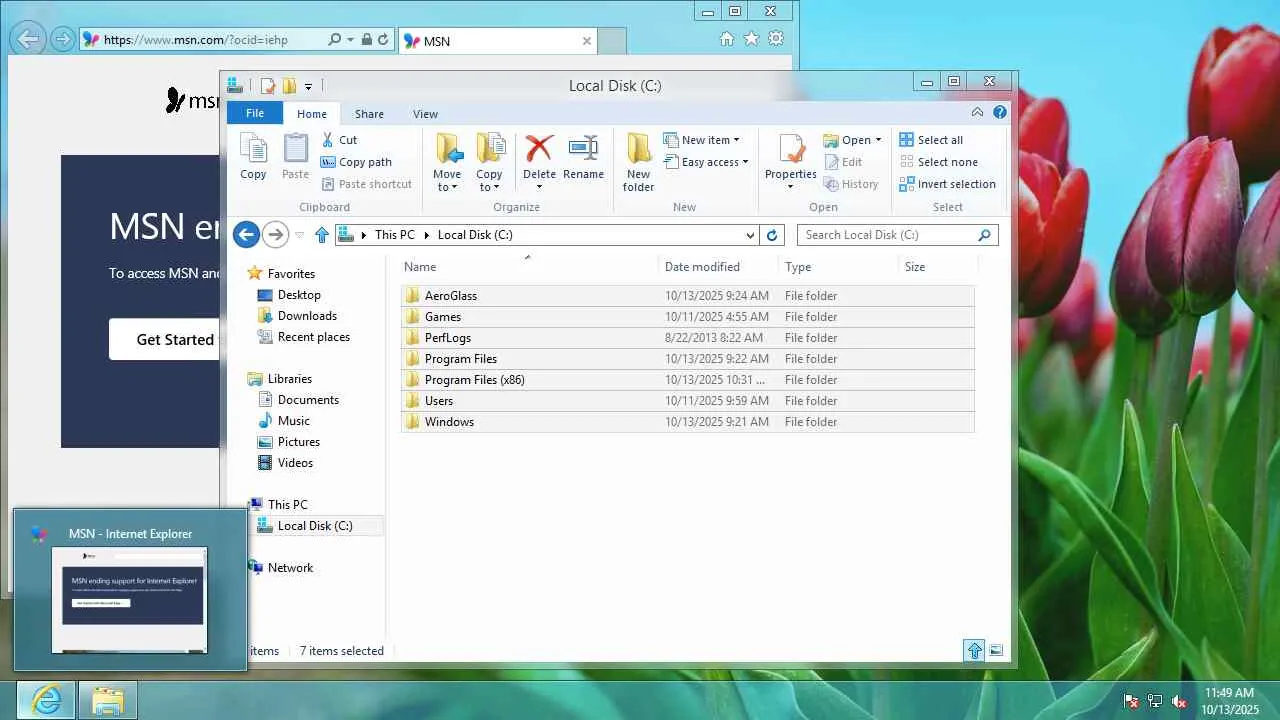Switch to the View ribbon tab
Screen dimensions: 1280x720
426,114
